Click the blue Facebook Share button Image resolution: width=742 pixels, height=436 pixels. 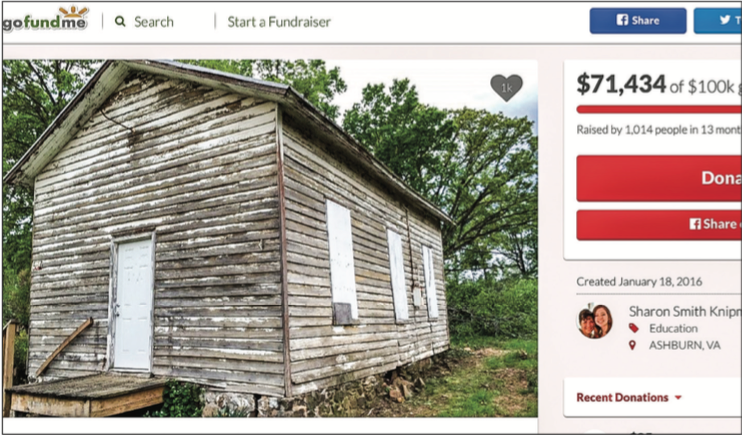tap(638, 21)
